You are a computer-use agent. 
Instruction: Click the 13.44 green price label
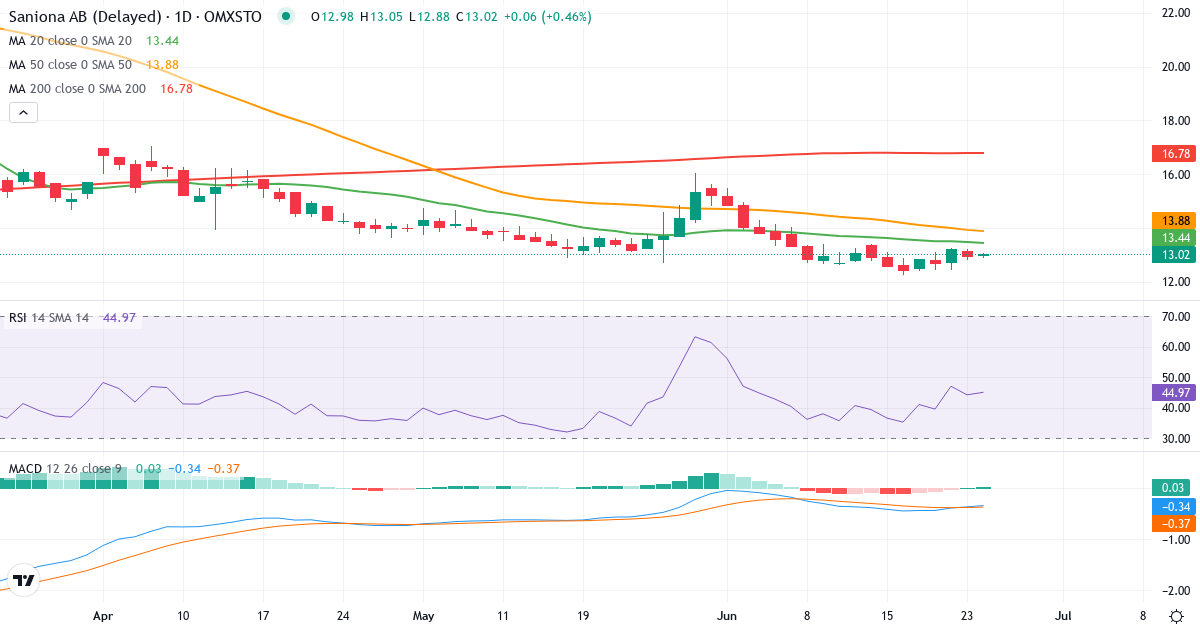(x=1174, y=238)
